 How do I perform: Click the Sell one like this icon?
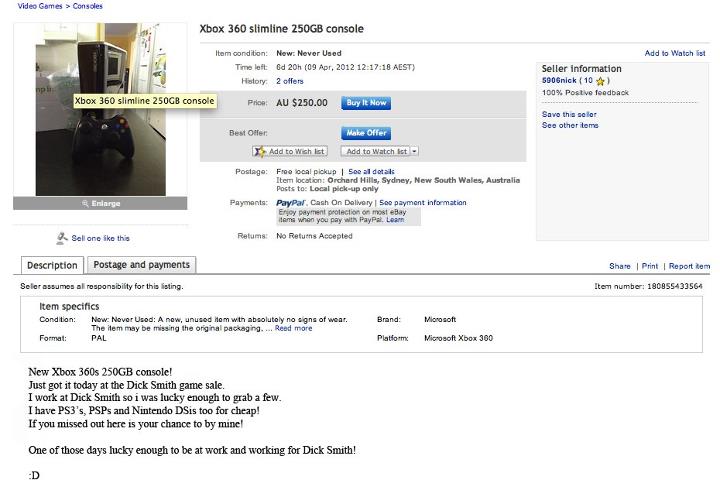(x=62, y=238)
